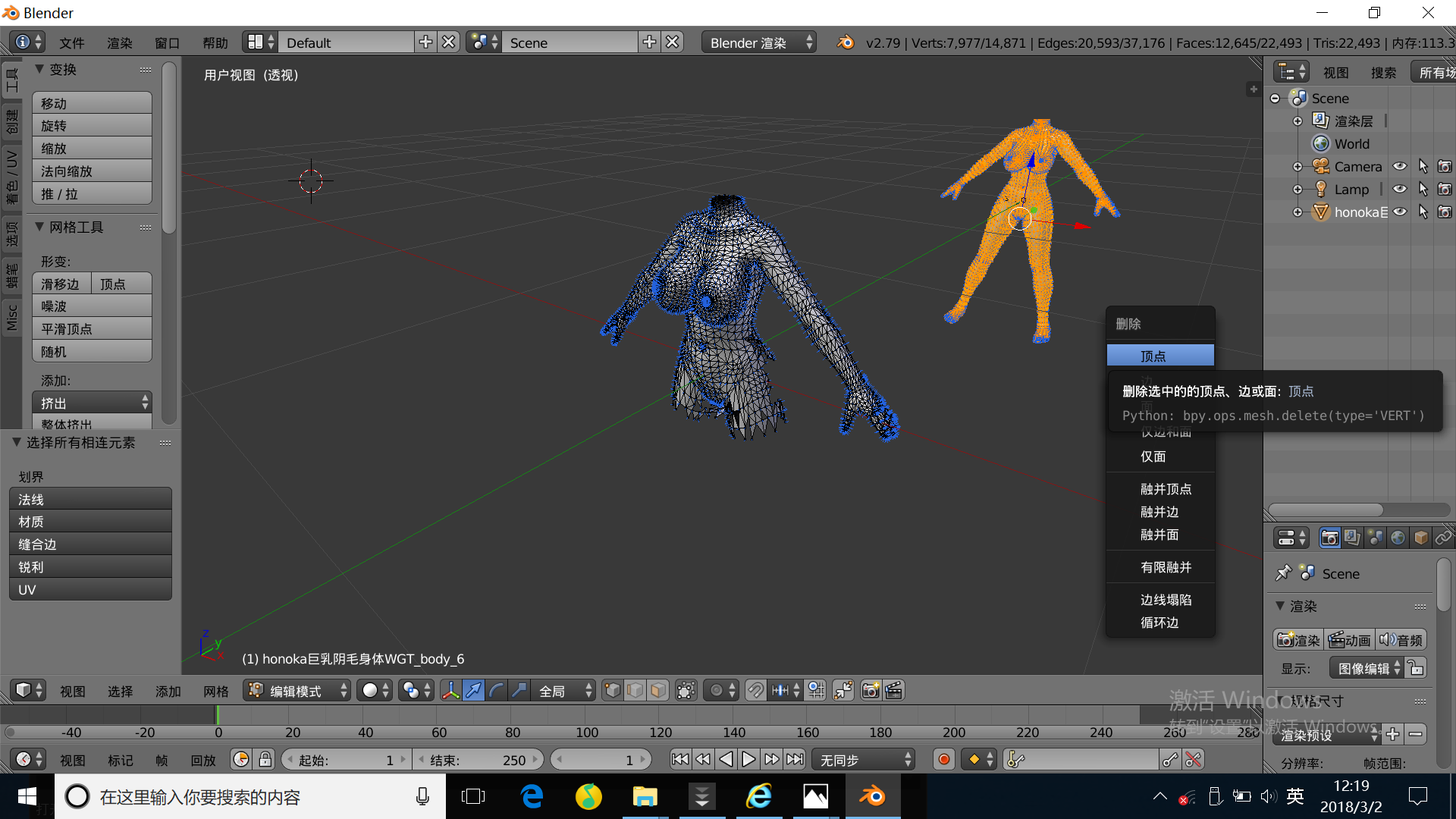Select vertex select mode icon
Image resolution: width=1456 pixels, height=819 pixels.
[613, 690]
